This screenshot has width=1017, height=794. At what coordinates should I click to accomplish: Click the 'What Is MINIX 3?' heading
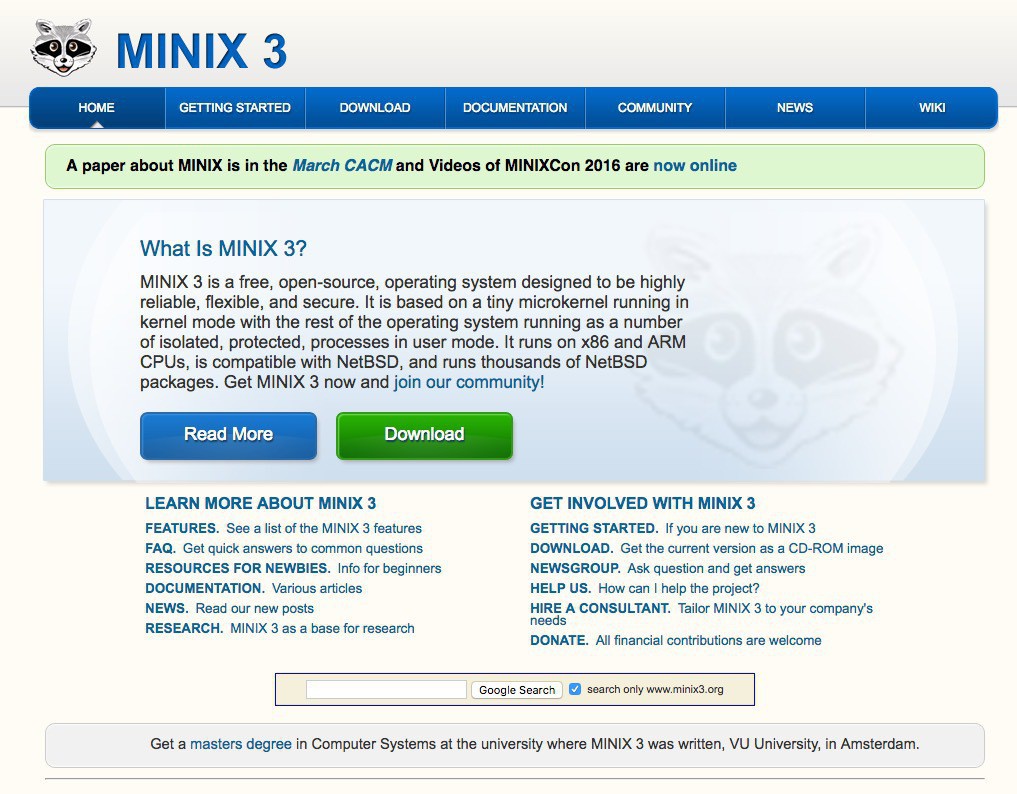pyautogui.click(x=223, y=248)
